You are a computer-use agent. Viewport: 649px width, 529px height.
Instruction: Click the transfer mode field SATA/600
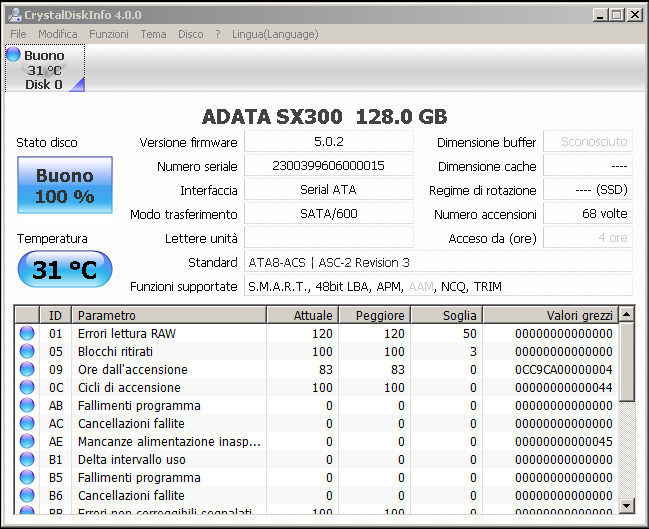click(329, 214)
